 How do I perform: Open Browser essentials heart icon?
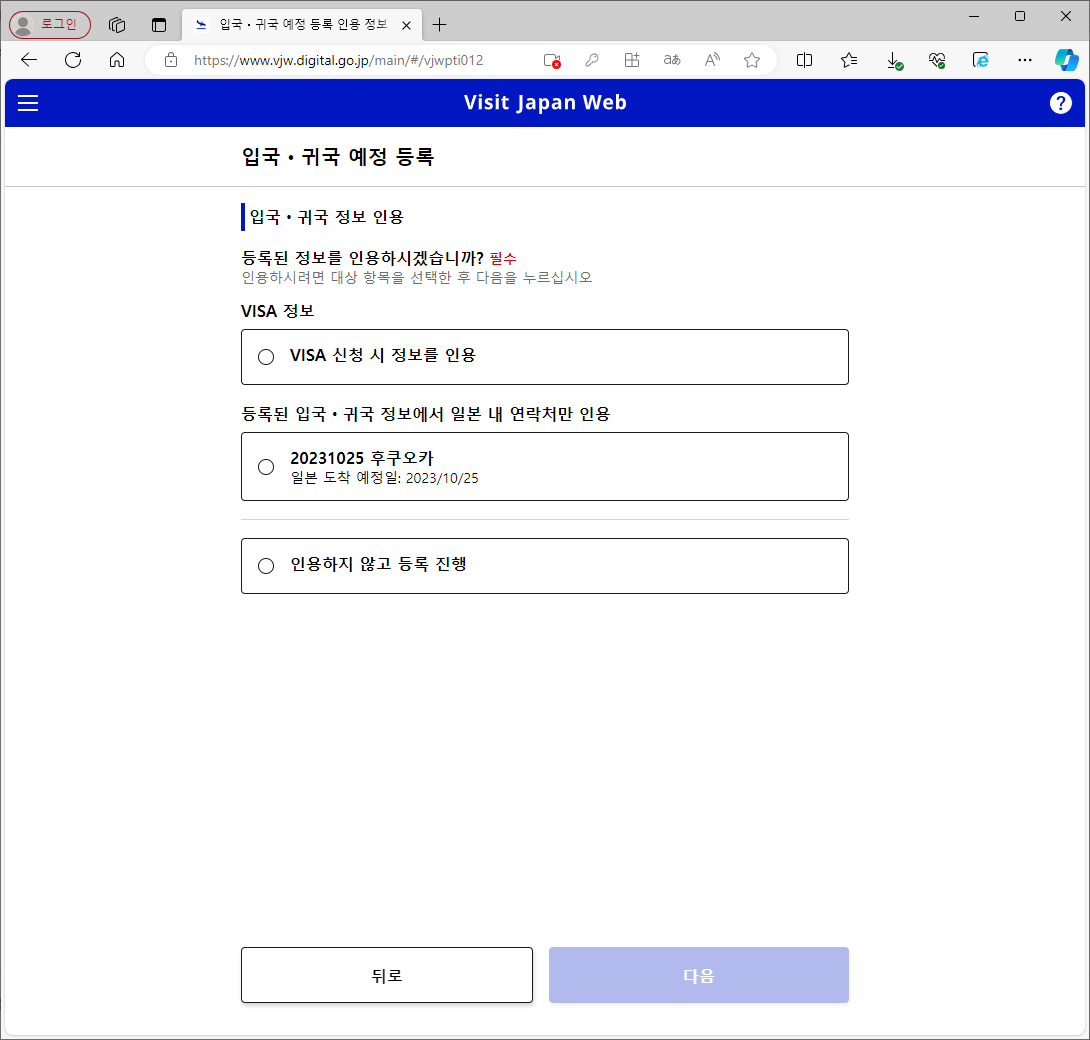[937, 60]
